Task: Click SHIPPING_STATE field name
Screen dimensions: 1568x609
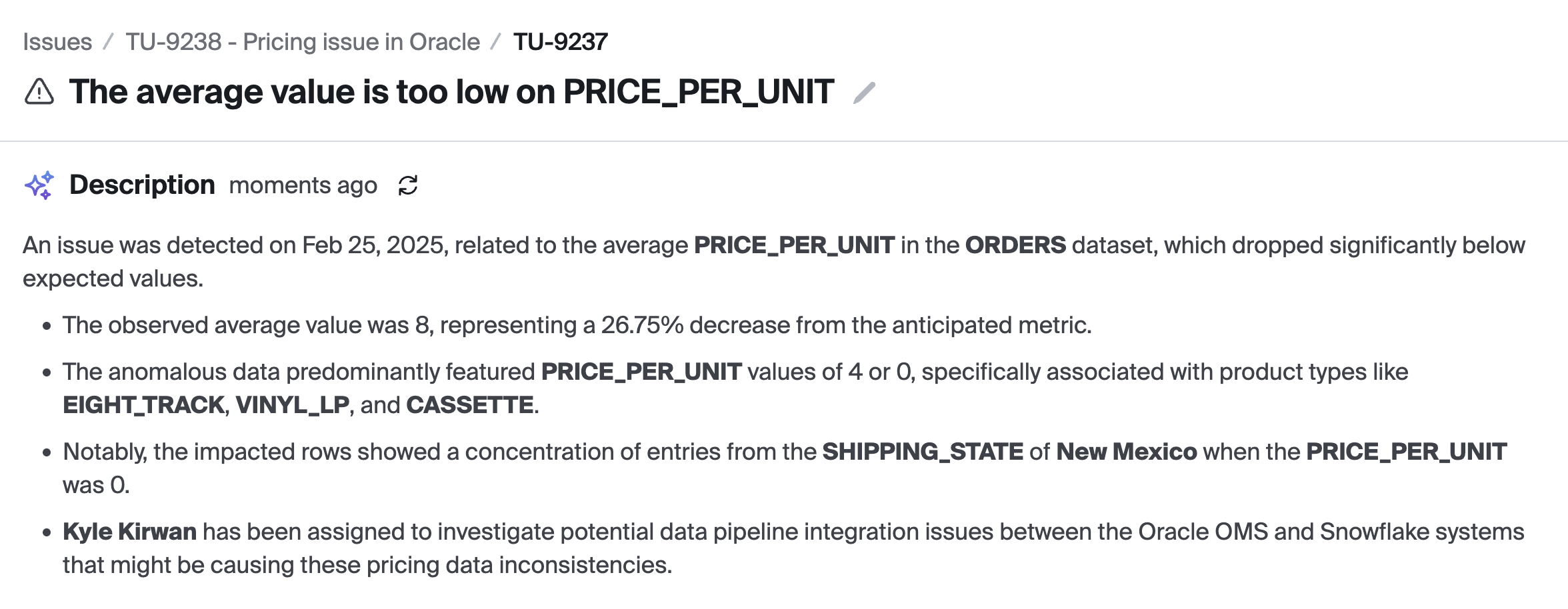Action: [x=923, y=452]
